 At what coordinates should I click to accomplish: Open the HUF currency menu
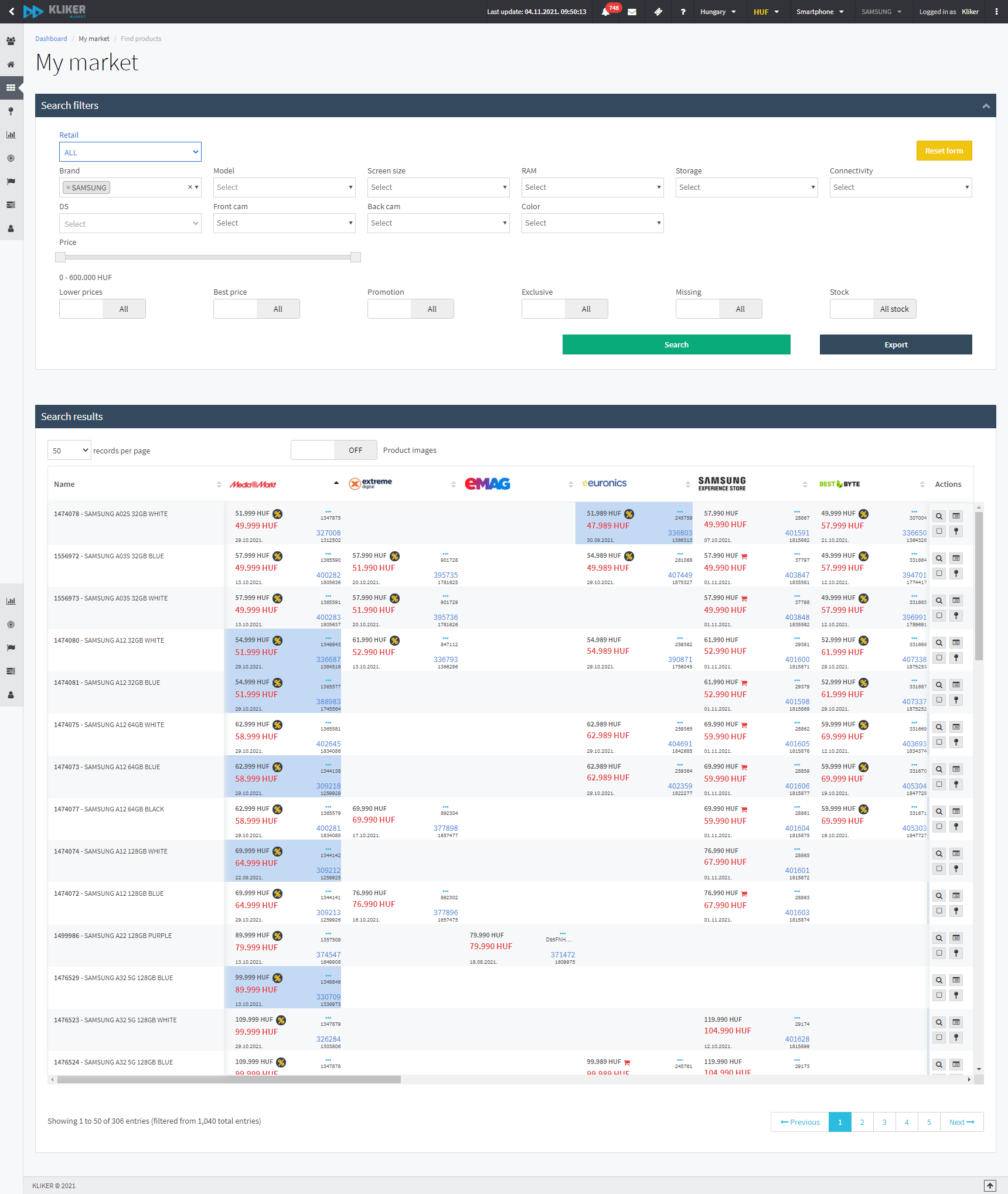coord(766,12)
